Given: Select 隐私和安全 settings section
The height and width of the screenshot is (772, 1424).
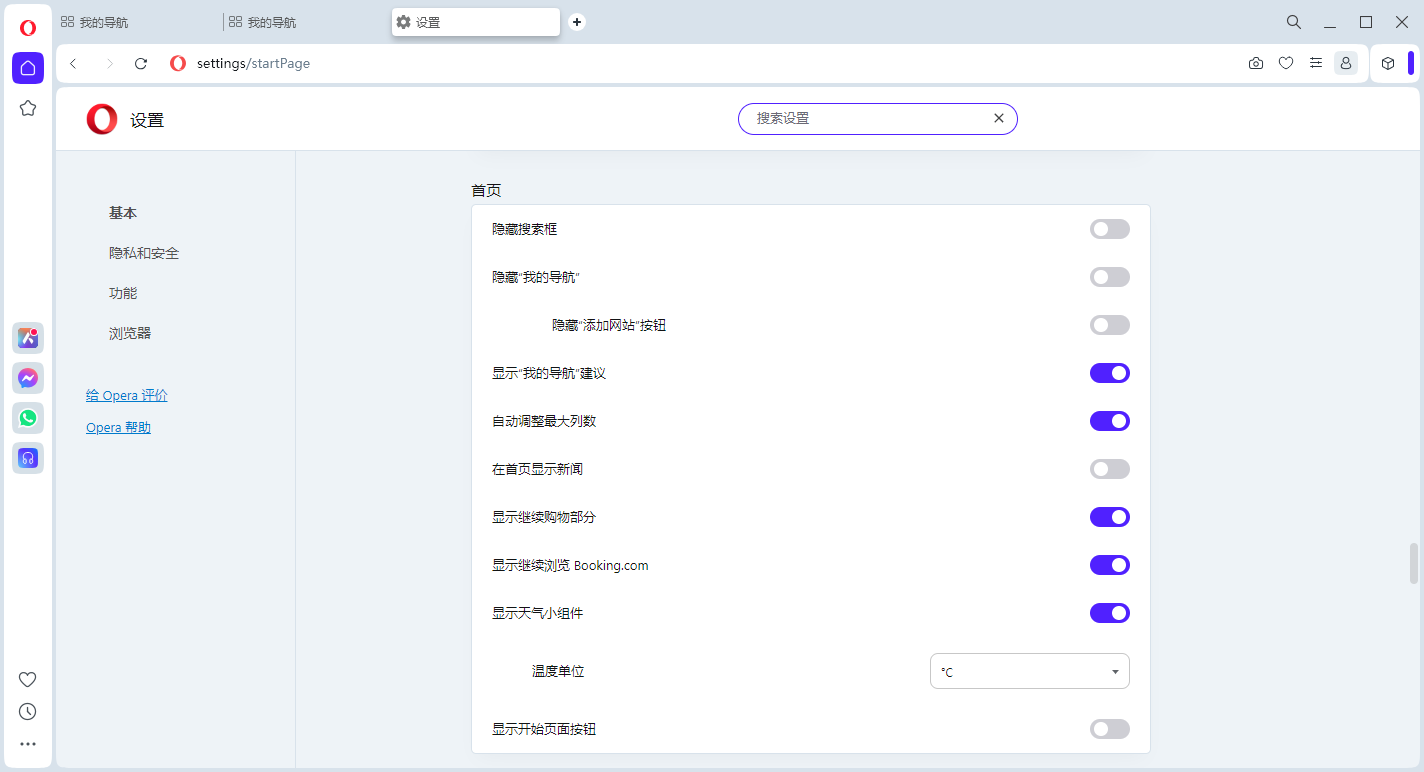Looking at the screenshot, I should point(142,252).
